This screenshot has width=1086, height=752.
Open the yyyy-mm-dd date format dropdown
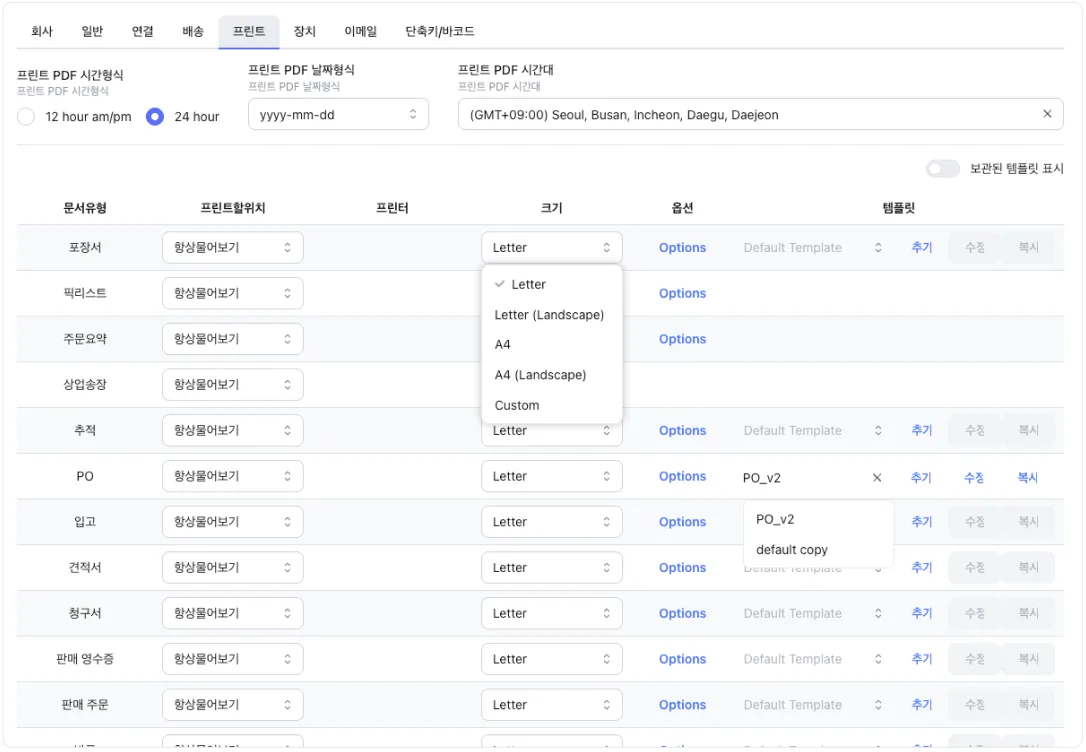coord(338,115)
